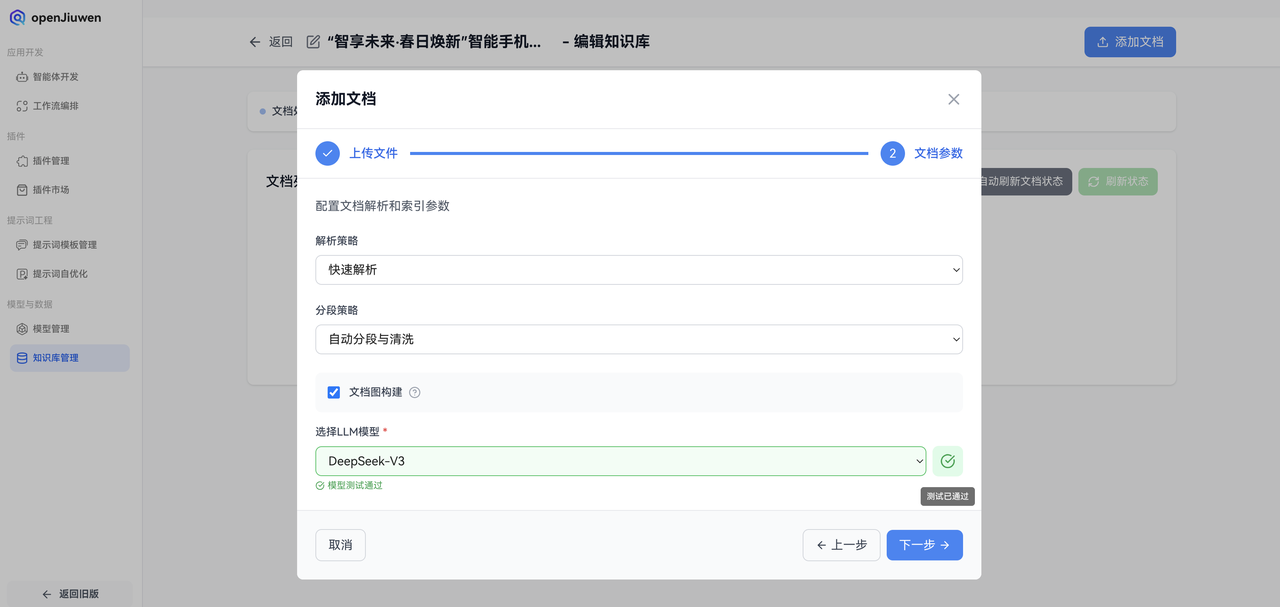The image size is (1280, 607).
Task: Click the step progress bar between steps
Action: 640,153
